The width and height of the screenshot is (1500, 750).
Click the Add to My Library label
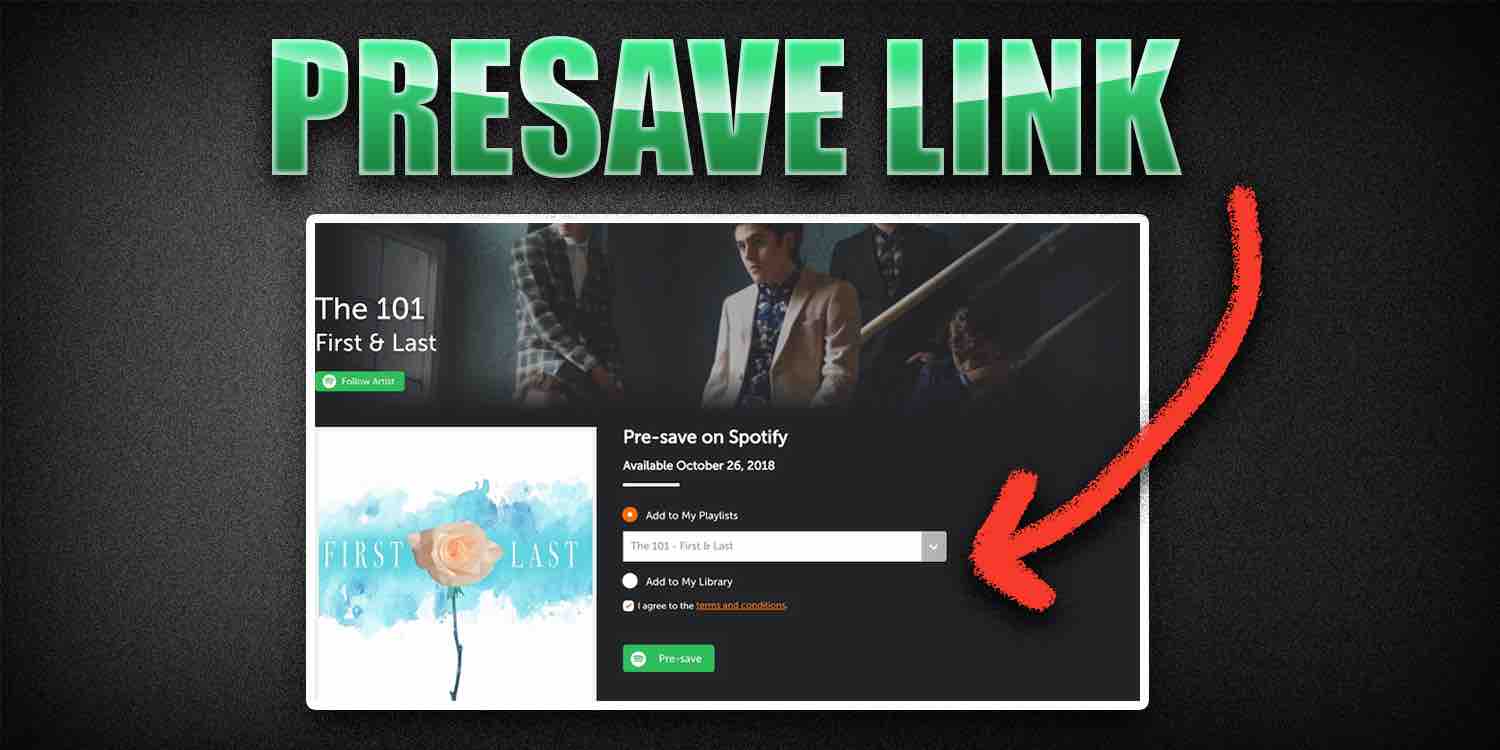(689, 582)
